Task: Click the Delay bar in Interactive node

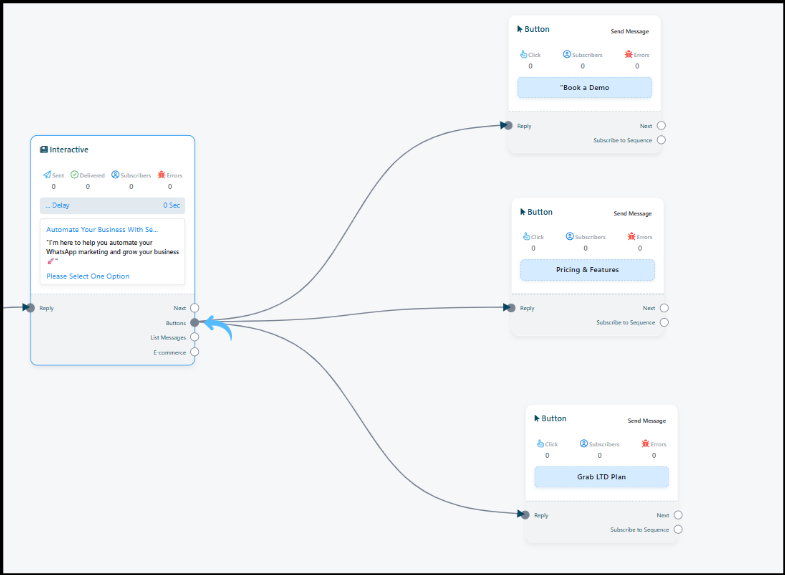Action: (x=112, y=205)
